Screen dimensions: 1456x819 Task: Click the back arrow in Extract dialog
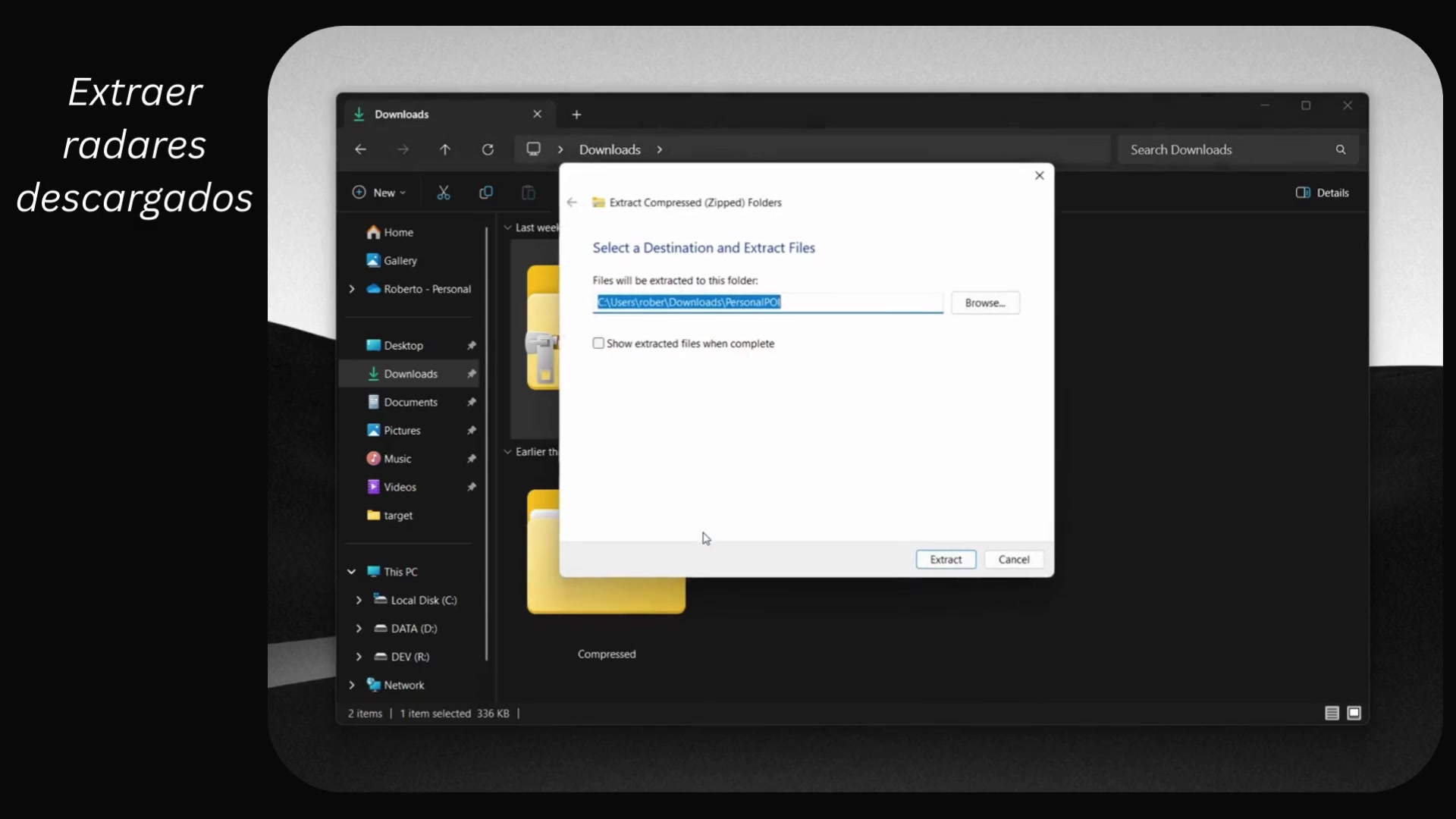click(572, 202)
